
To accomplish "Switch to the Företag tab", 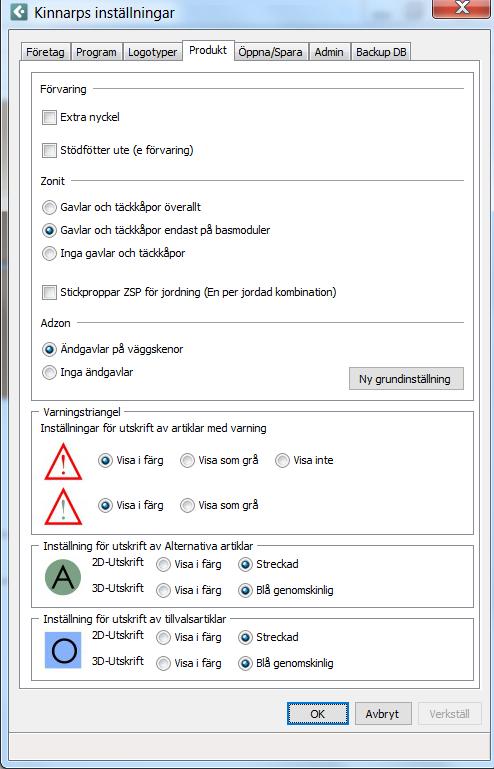I will click(45, 52).
